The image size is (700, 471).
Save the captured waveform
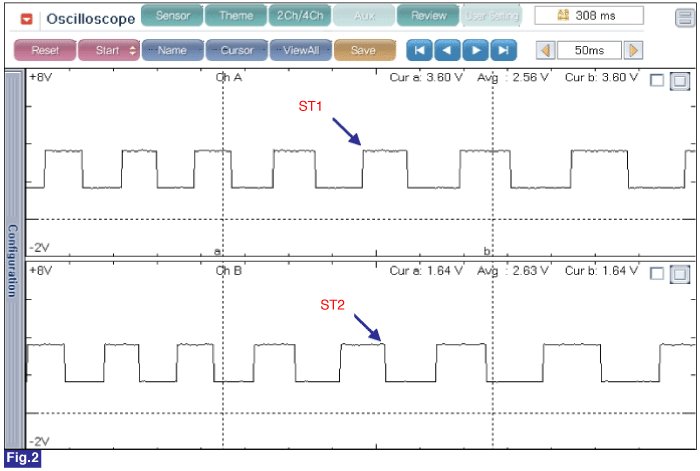[x=363, y=50]
